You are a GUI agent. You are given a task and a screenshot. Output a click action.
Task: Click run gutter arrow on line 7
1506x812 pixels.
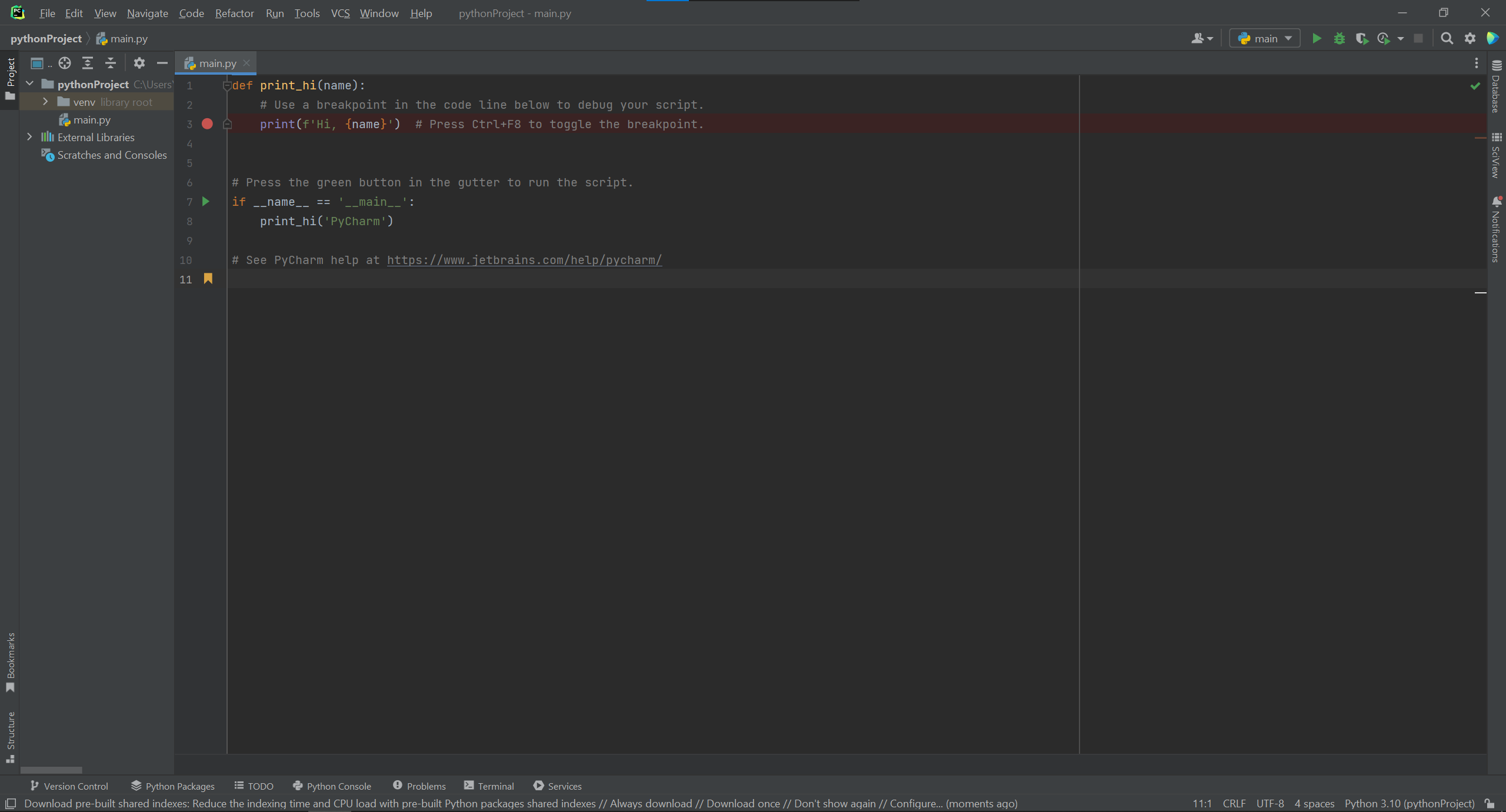click(x=206, y=202)
